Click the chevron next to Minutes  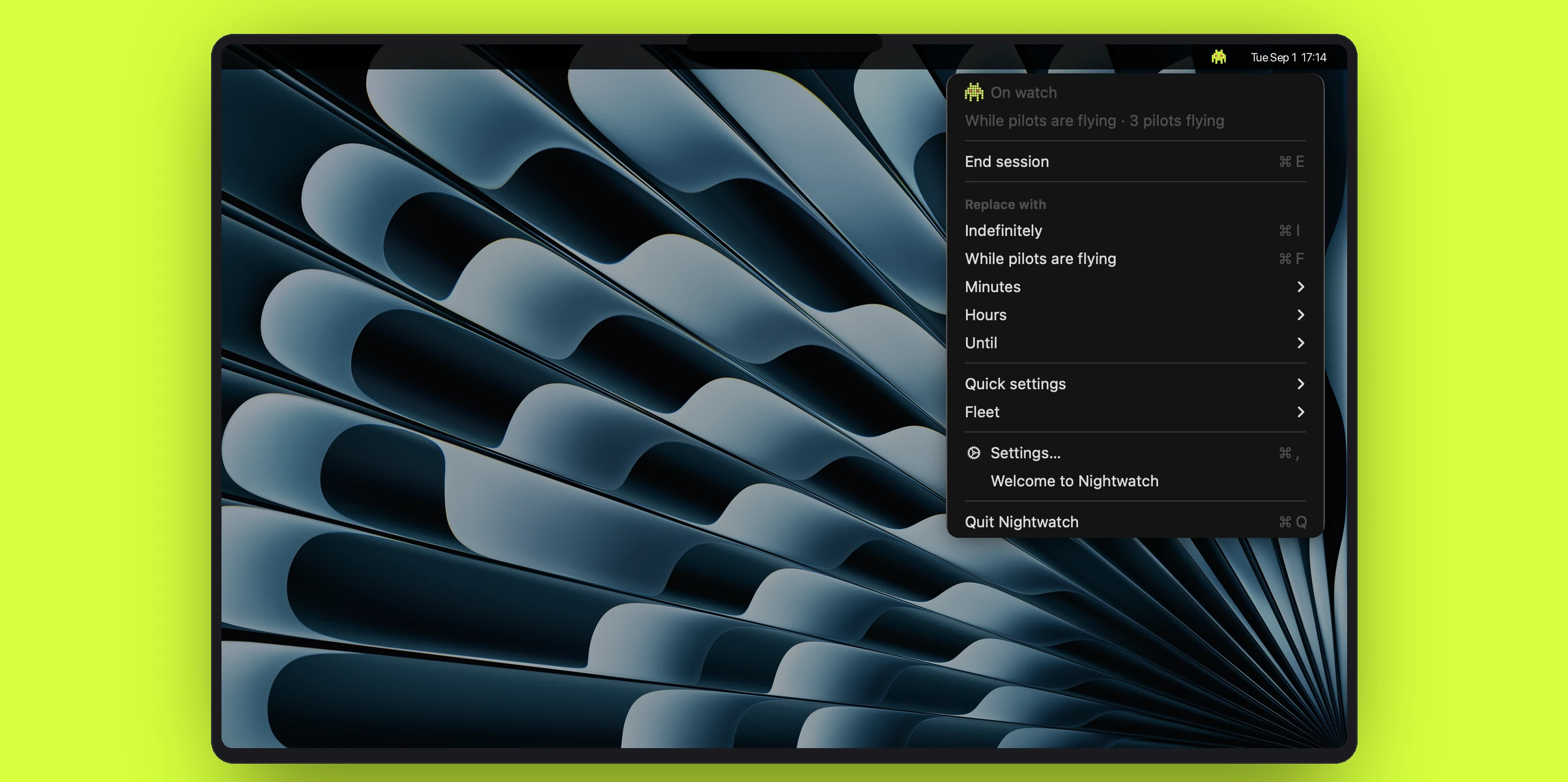click(1300, 287)
